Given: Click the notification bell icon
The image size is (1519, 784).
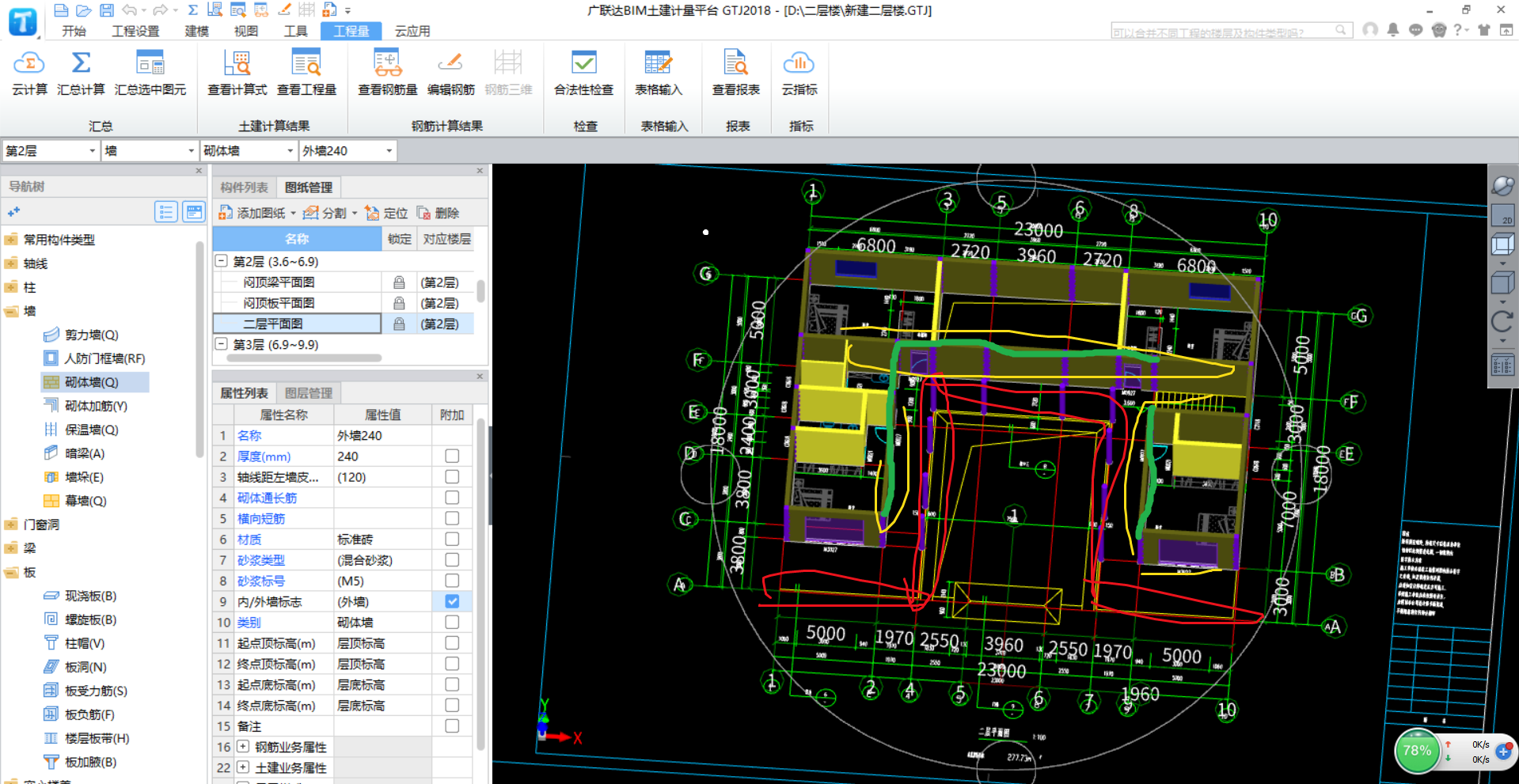Looking at the screenshot, I should click(x=1393, y=30).
